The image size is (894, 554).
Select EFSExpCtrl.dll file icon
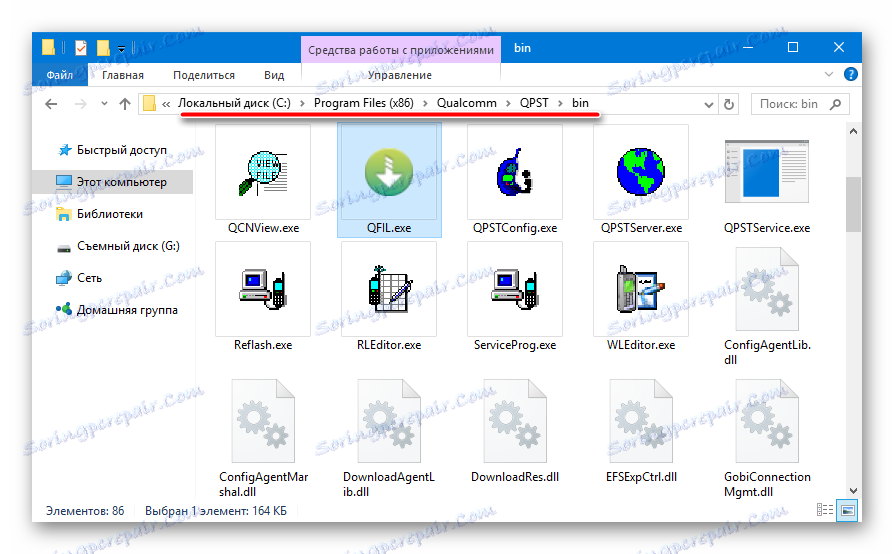pos(641,421)
